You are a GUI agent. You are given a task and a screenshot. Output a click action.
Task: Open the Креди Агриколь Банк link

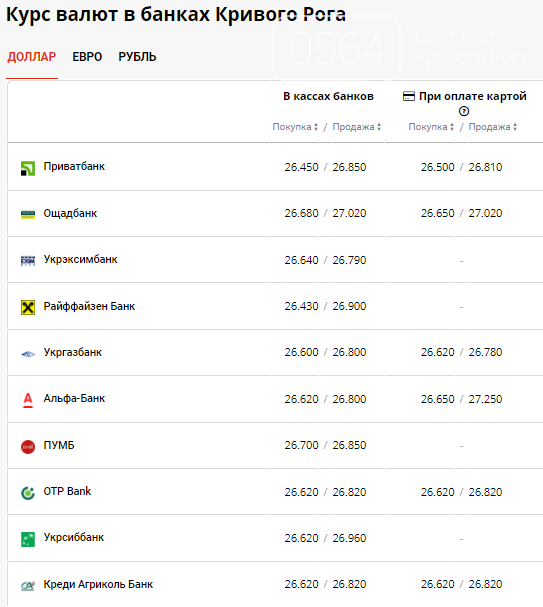click(98, 584)
